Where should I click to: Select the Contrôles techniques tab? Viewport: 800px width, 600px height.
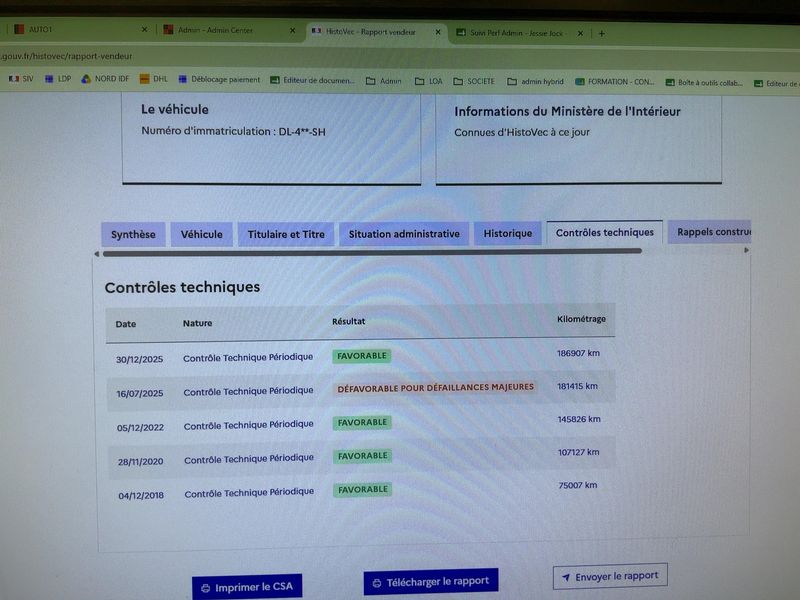(x=605, y=233)
